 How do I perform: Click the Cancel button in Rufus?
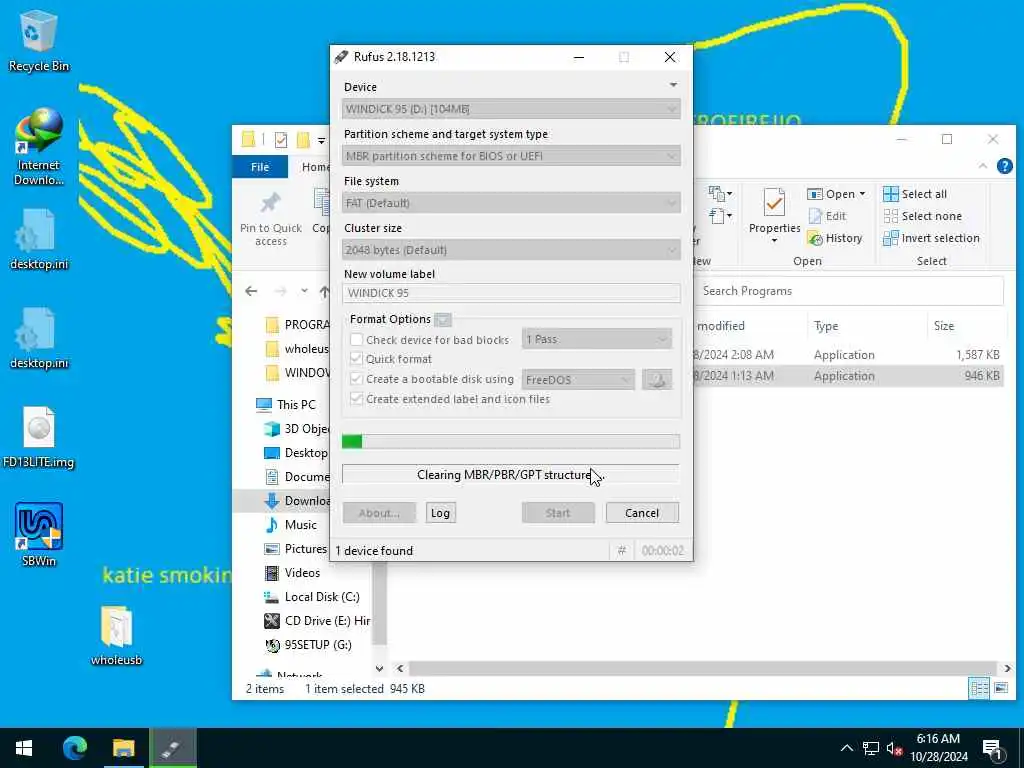[642, 513]
